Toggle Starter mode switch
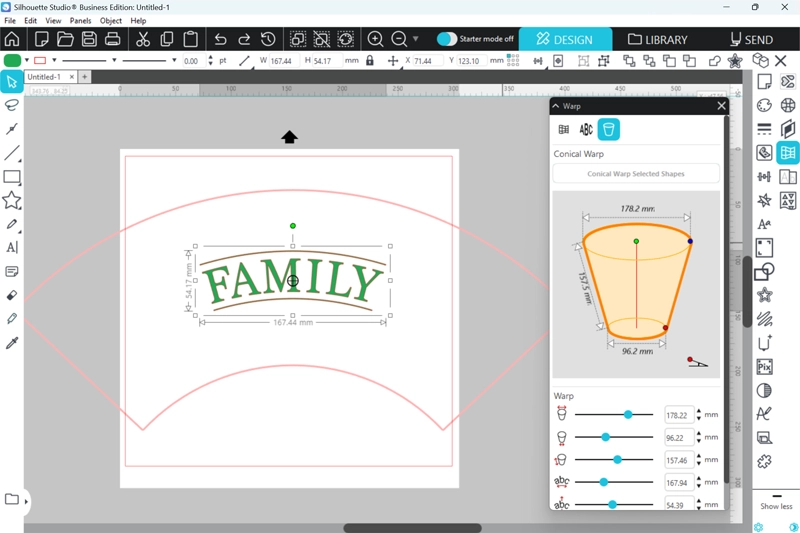This screenshot has height=533, width=800. coord(446,39)
